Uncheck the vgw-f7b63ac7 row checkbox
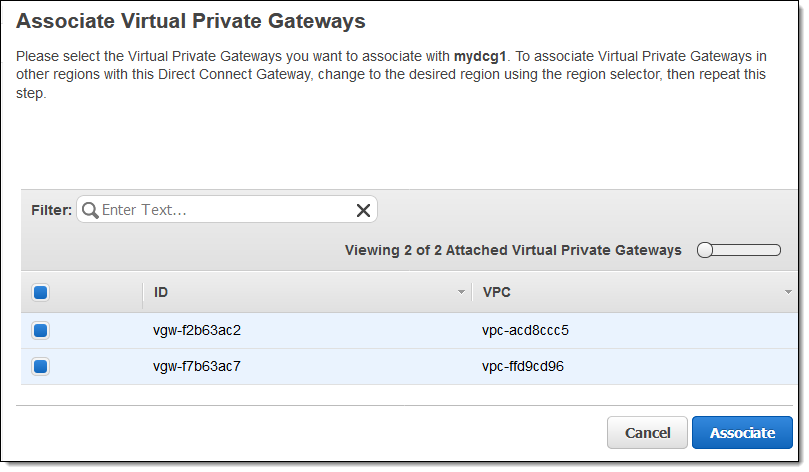Screen dimensions: 809x472 click(x=41, y=367)
